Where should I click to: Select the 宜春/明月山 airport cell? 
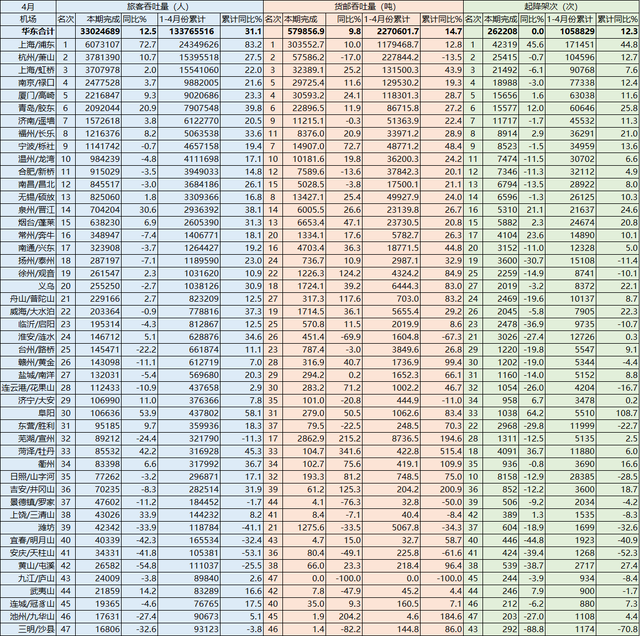pyautogui.click(x=28, y=540)
